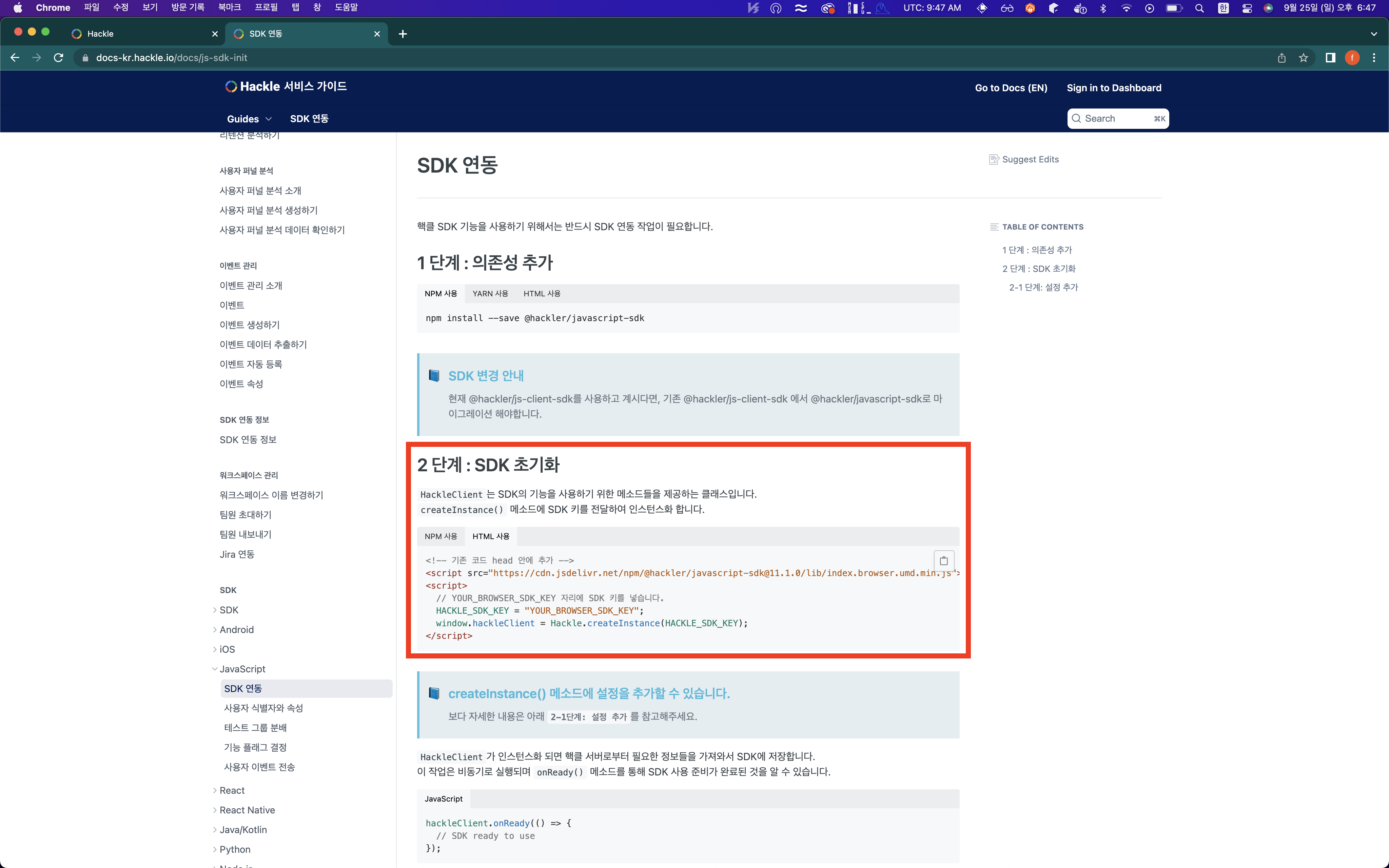Open macOS Spotlight search icon

[1199, 8]
